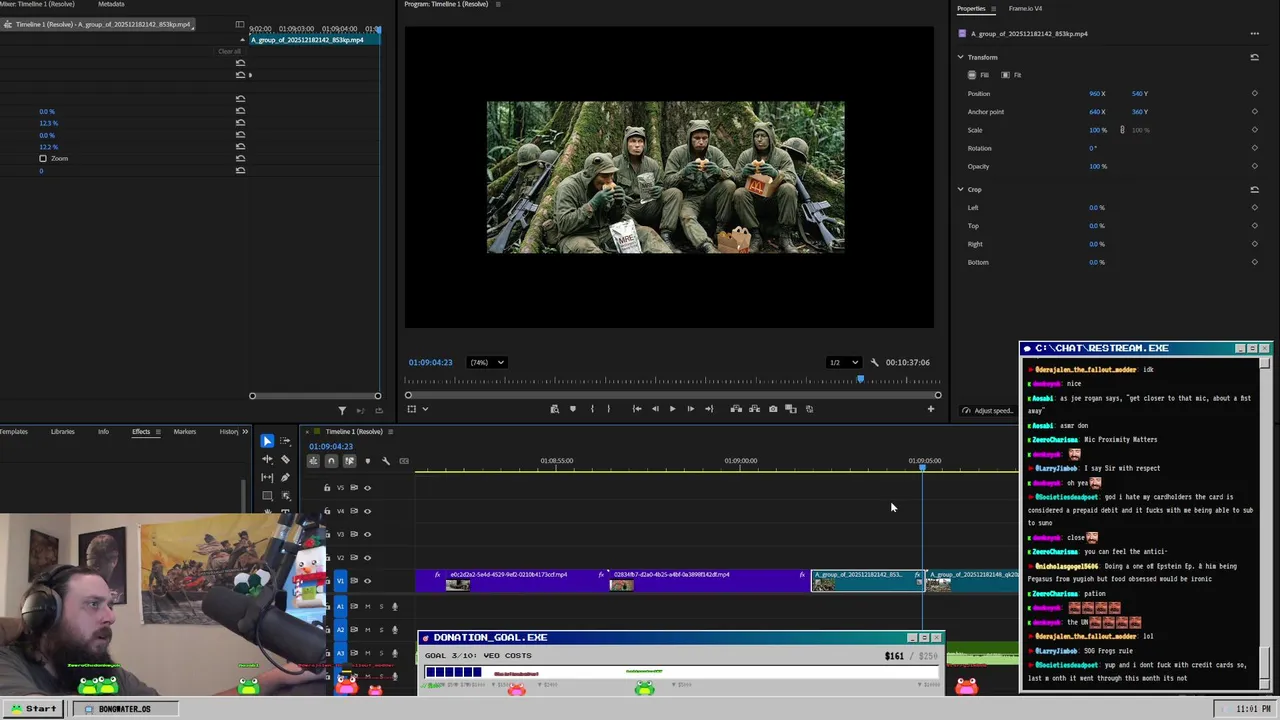This screenshot has width=1280, height=720.
Task: Mute audio track A1
Action: pos(367,606)
